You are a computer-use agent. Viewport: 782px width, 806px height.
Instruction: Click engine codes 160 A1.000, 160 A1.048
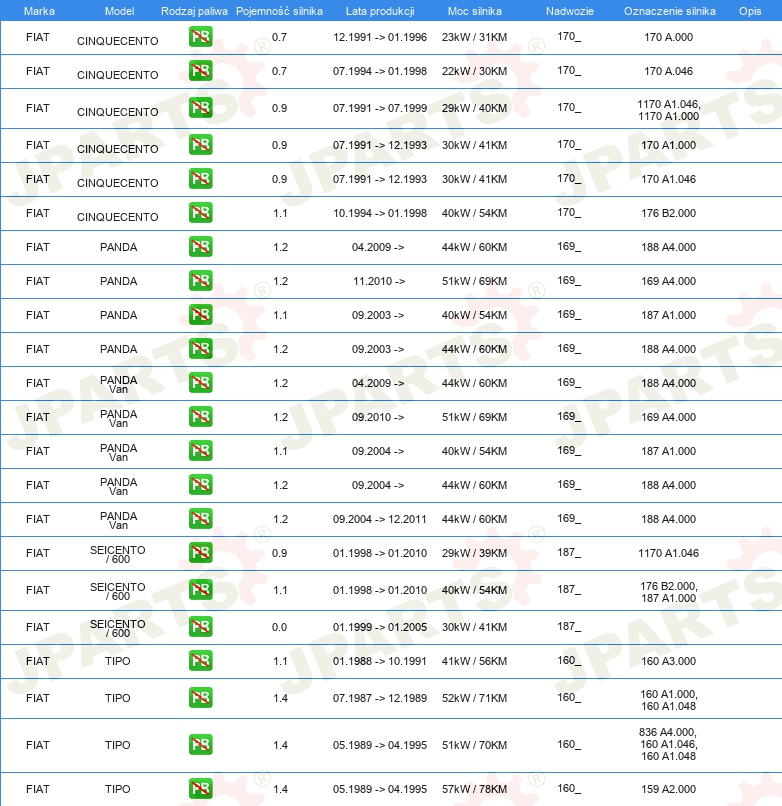(668, 700)
